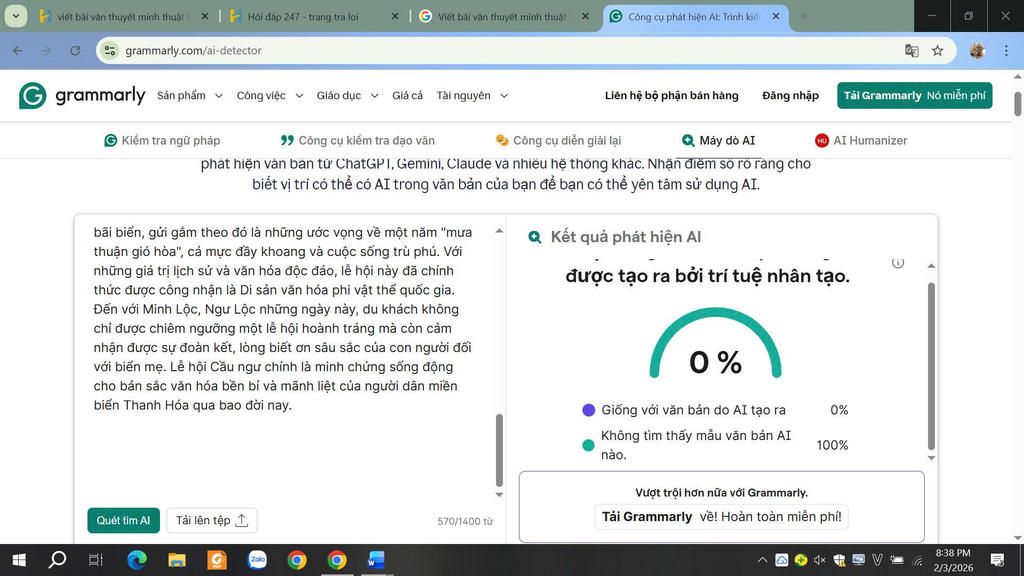Click the 570/1400 từ word counter
Image resolution: width=1024 pixels, height=576 pixels.
(x=465, y=521)
